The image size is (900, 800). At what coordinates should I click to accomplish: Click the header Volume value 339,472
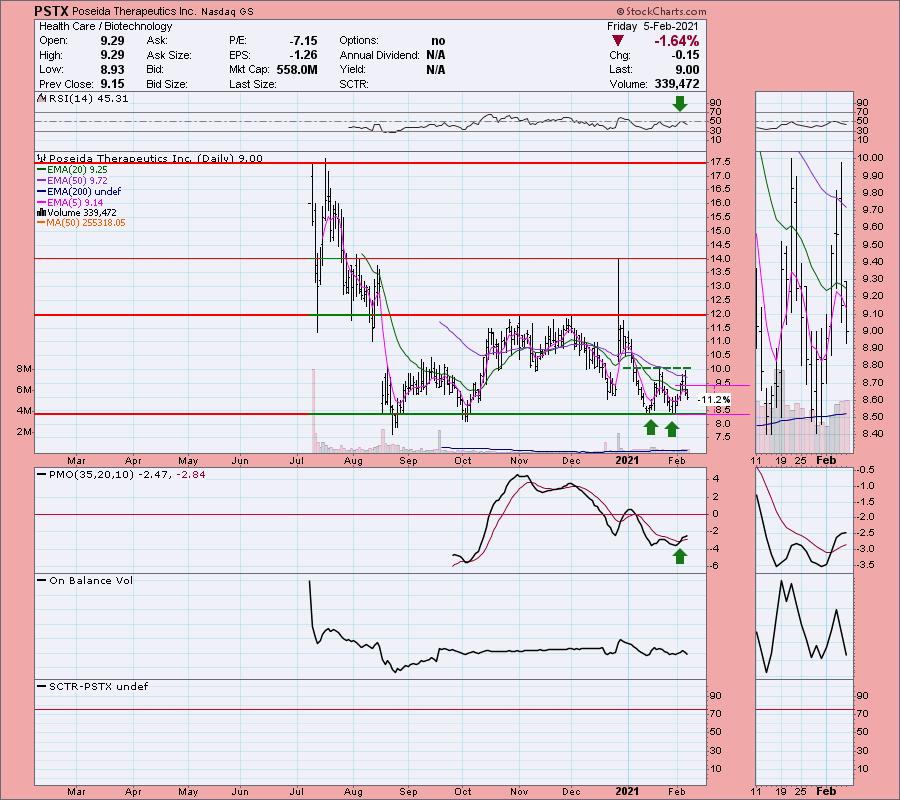(677, 84)
